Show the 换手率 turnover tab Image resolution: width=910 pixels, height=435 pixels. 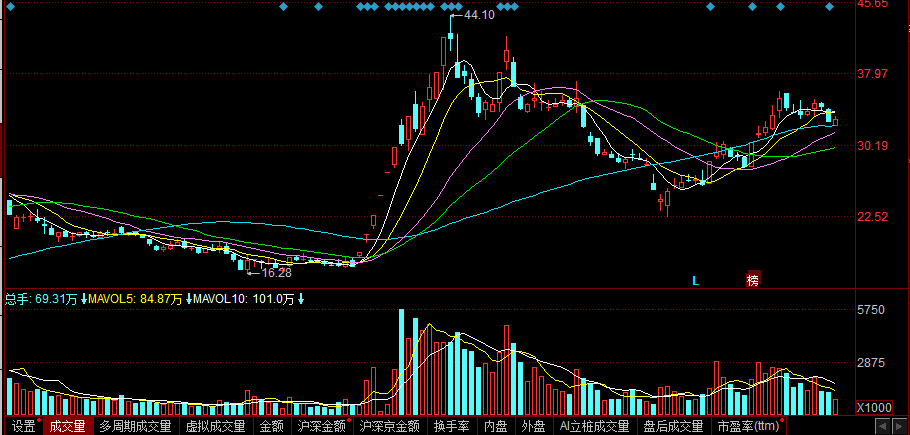(452, 426)
